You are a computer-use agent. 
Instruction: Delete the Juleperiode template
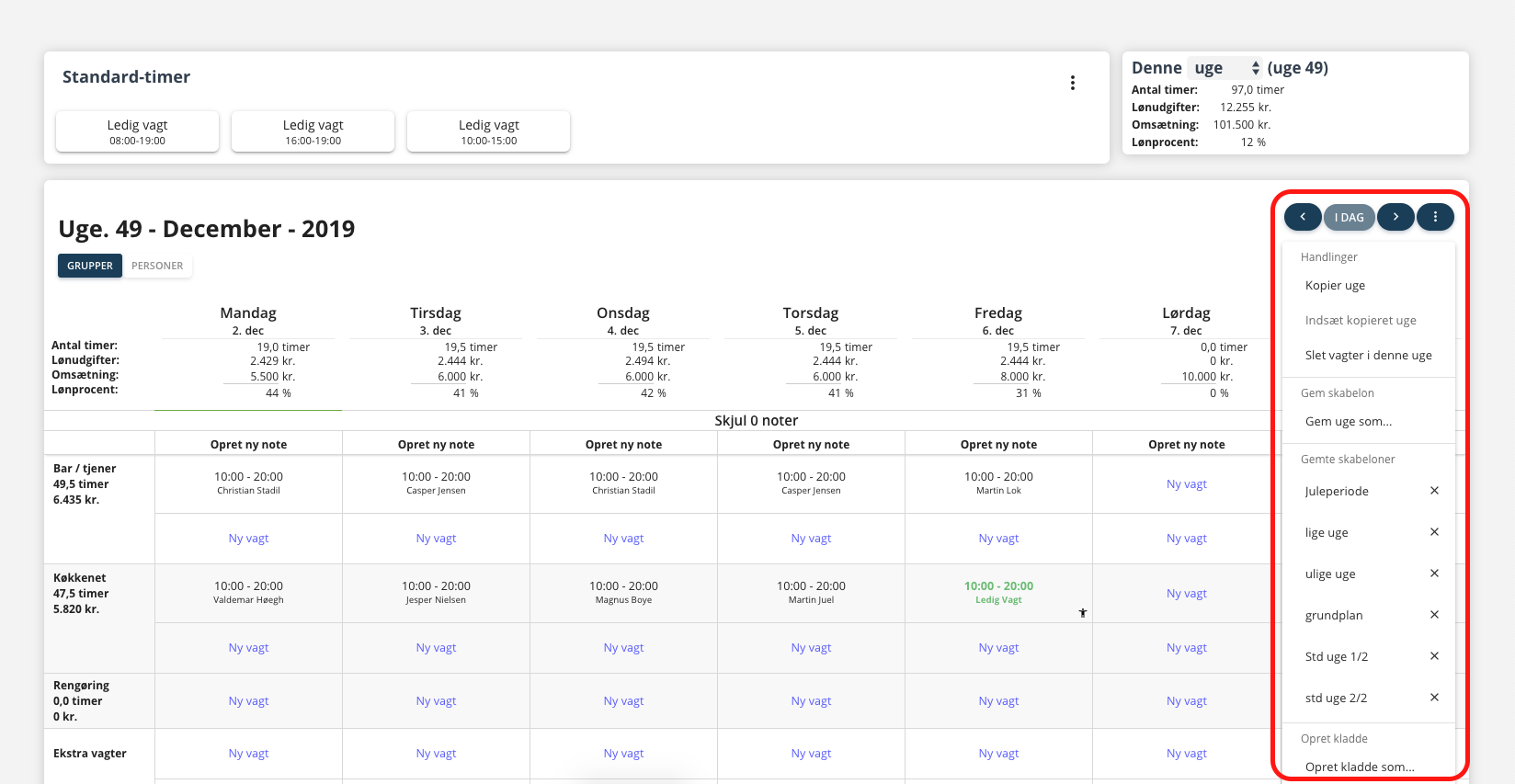point(1434,491)
